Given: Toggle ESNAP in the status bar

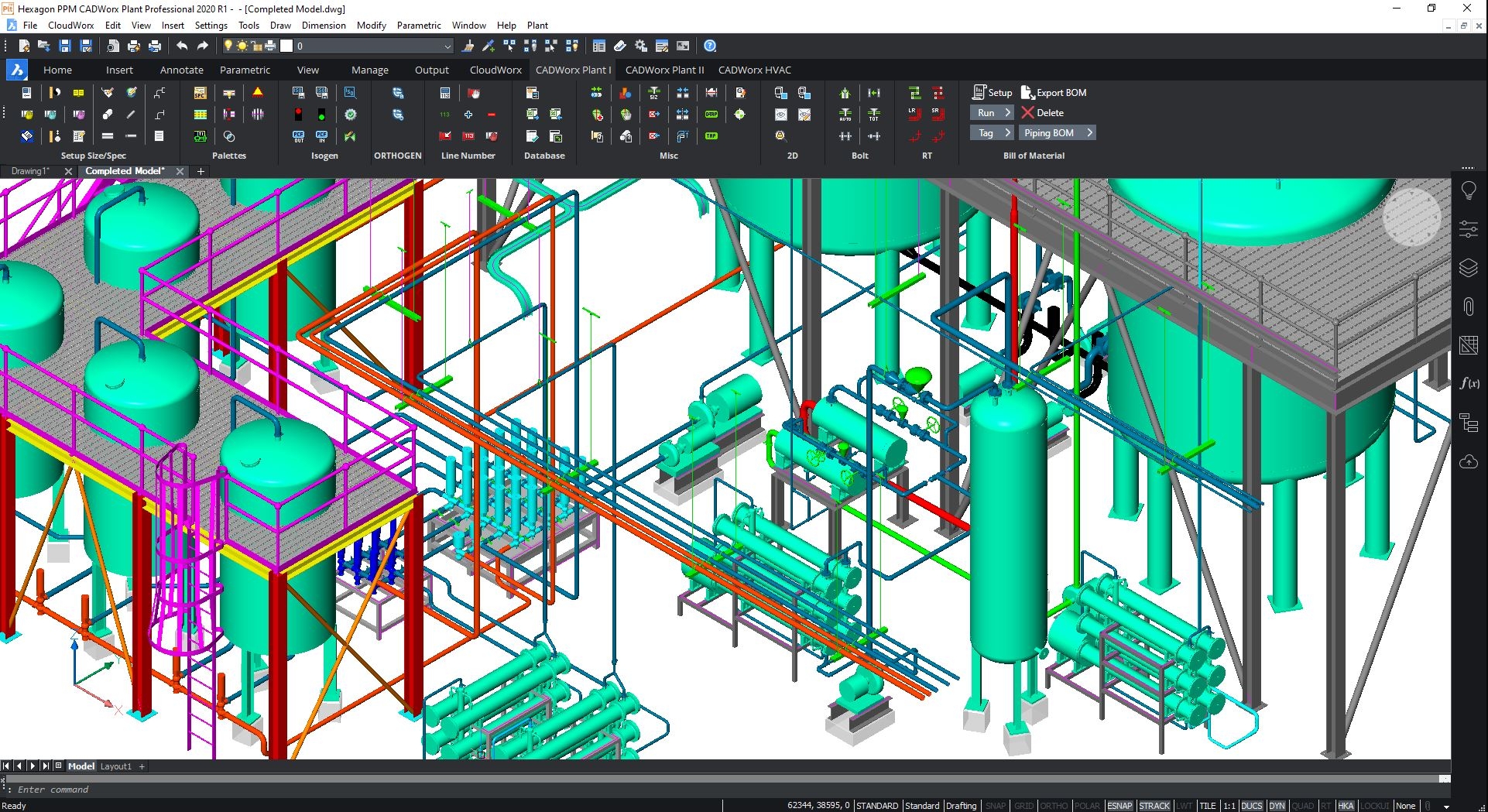Looking at the screenshot, I should pos(1119,806).
